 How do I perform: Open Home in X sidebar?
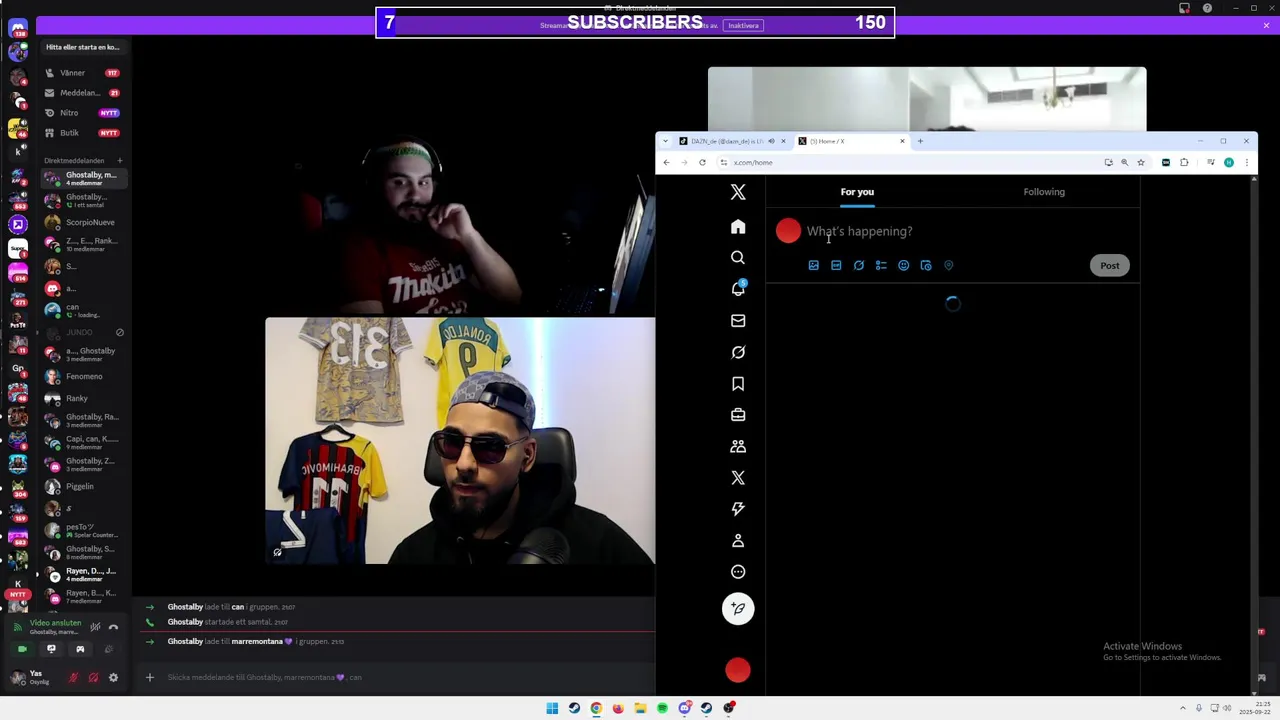738,227
